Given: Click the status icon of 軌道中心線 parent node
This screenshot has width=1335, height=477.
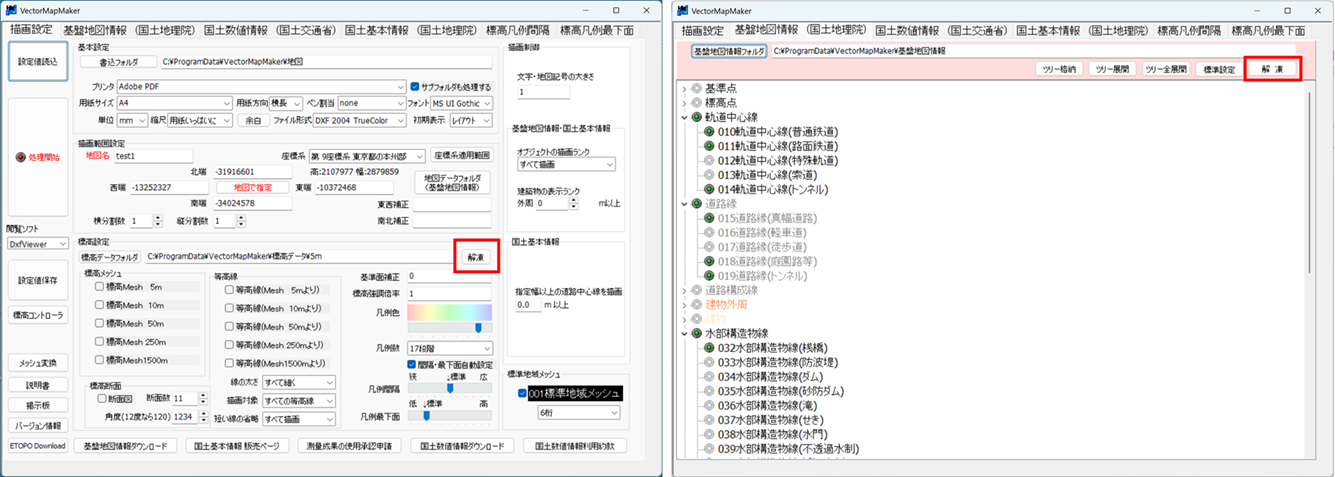Looking at the screenshot, I should 696,118.
